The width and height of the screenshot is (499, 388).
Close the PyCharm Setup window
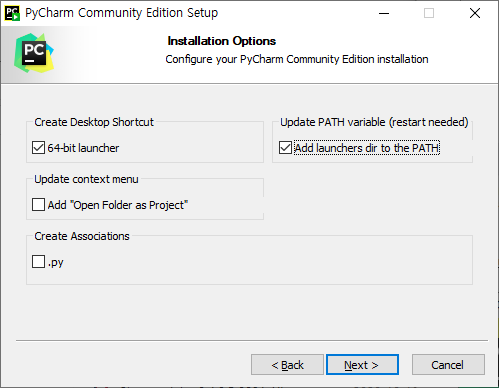click(x=475, y=13)
